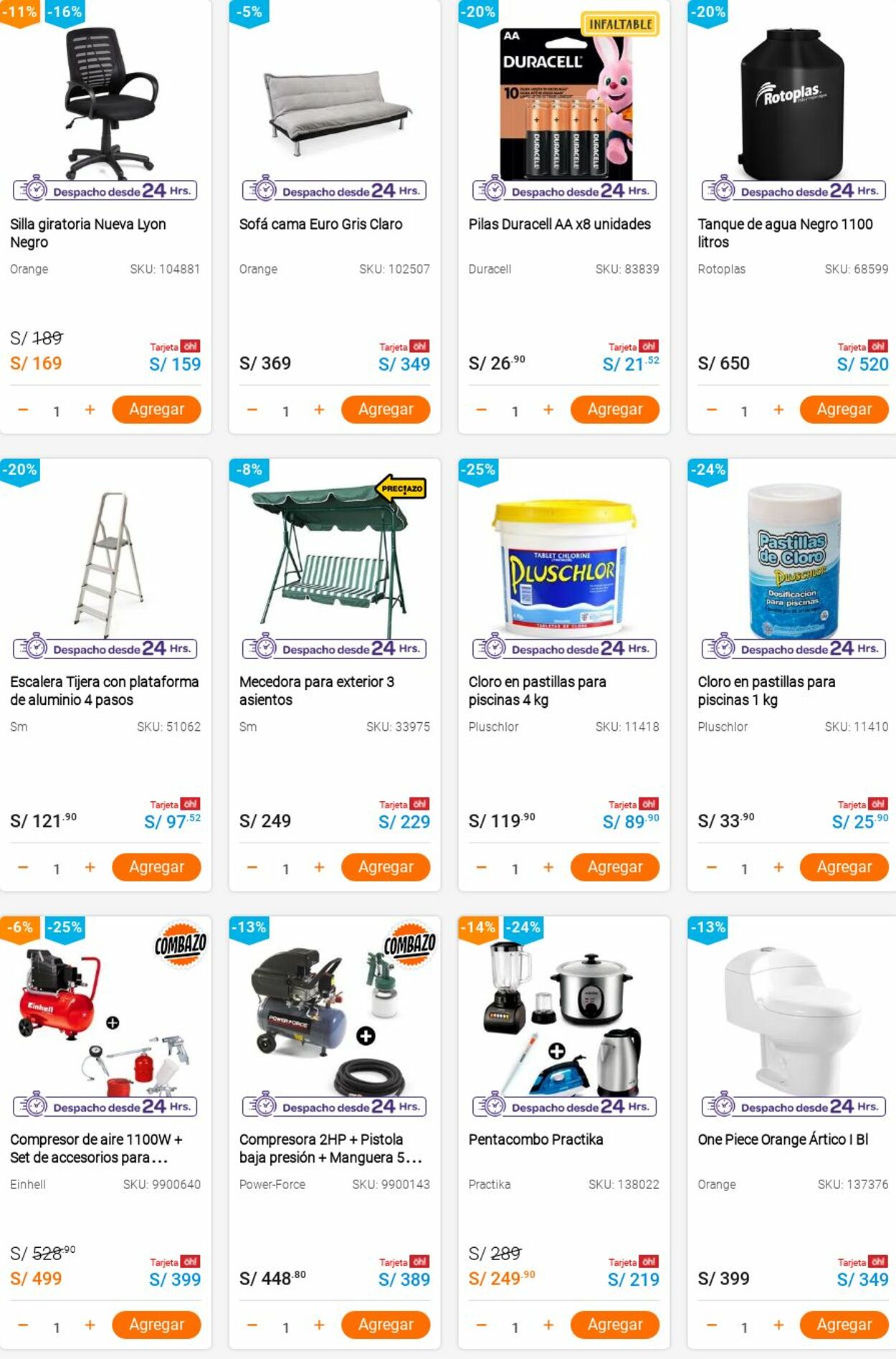Decrease quantity for Mecedora para exterior

click(x=252, y=867)
